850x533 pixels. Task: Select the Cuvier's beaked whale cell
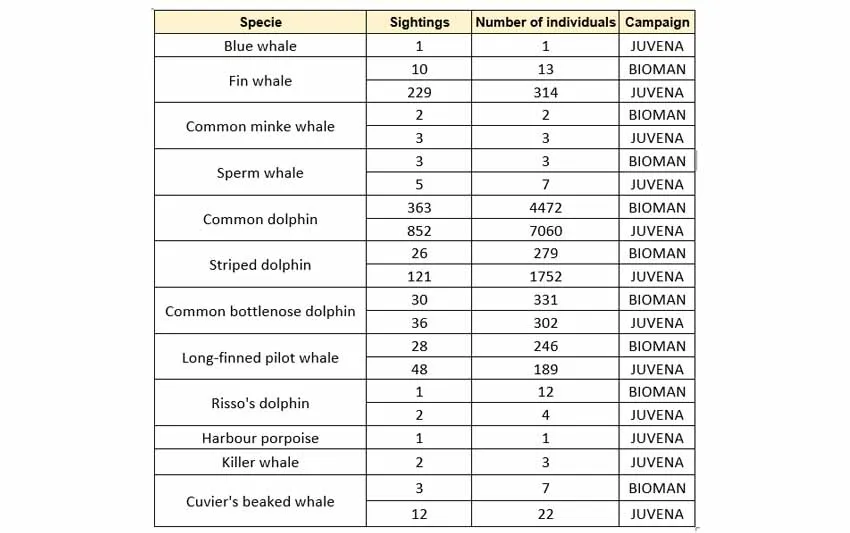point(260,501)
